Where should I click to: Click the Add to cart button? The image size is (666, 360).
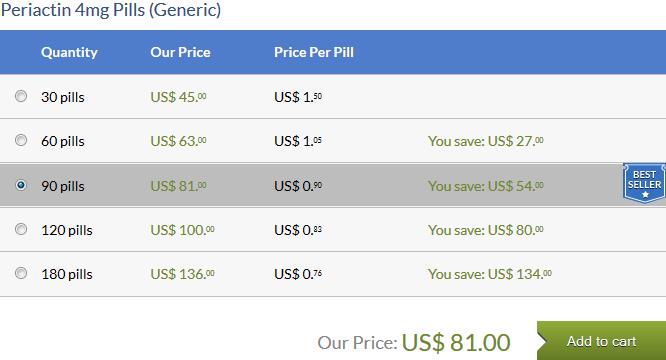click(x=601, y=341)
